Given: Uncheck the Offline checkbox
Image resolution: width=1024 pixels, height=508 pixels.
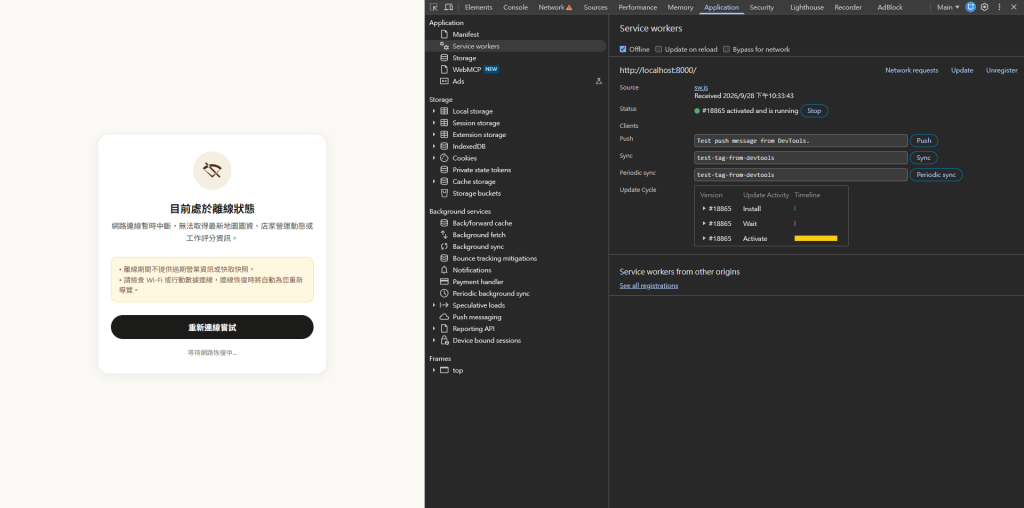Looking at the screenshot, I should click(623, 49).
